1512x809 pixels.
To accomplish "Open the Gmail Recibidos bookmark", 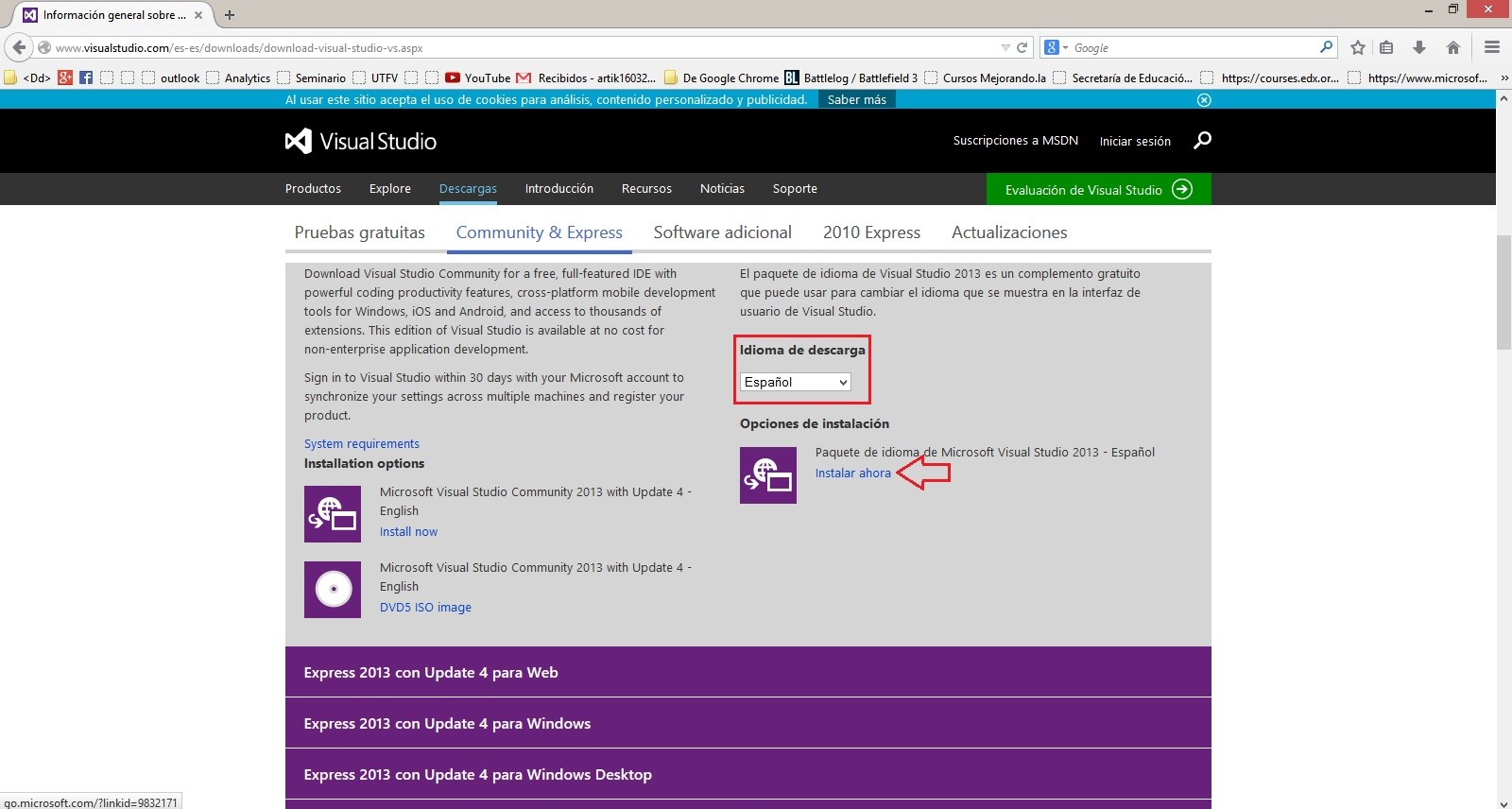I will (587, 77).
